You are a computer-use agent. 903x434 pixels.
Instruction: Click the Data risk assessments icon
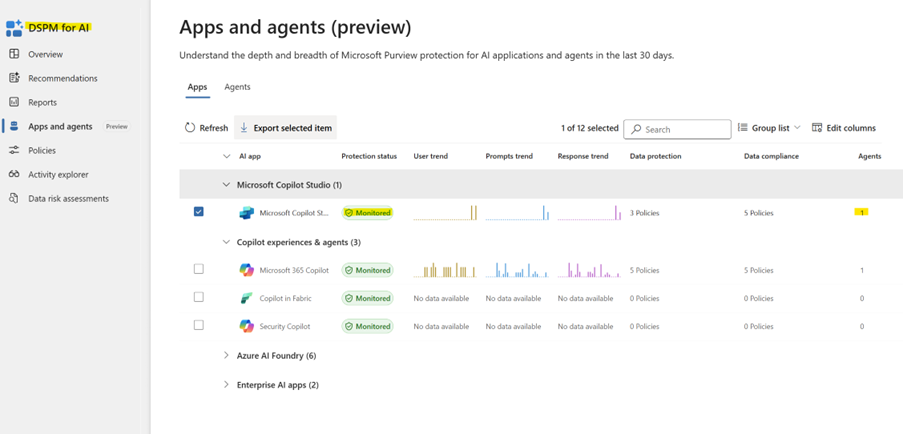coord(14,199)
